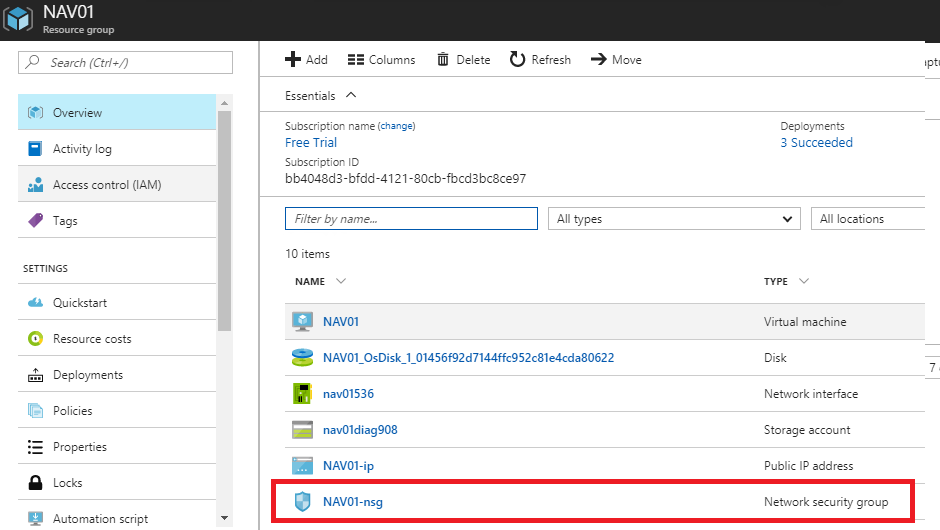This screenshot has height=530, width=940.
Task: Select Activity log menu item
Action: [82, 149]
